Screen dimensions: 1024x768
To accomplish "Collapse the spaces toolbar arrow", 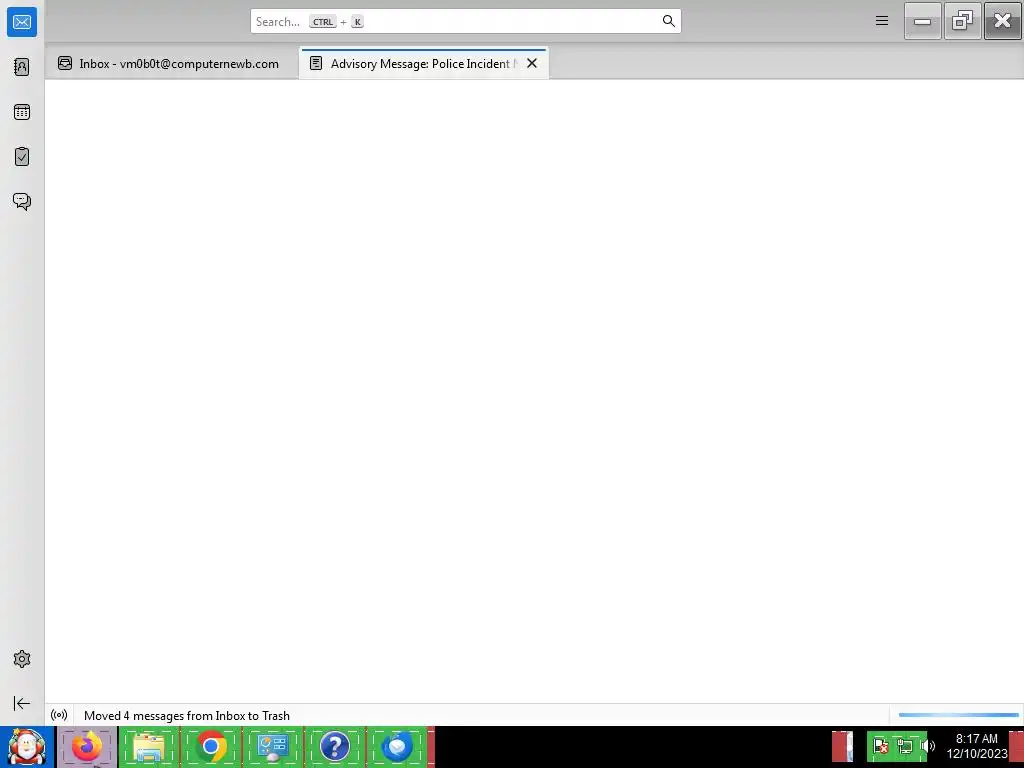I will click(x=22, y=703).
